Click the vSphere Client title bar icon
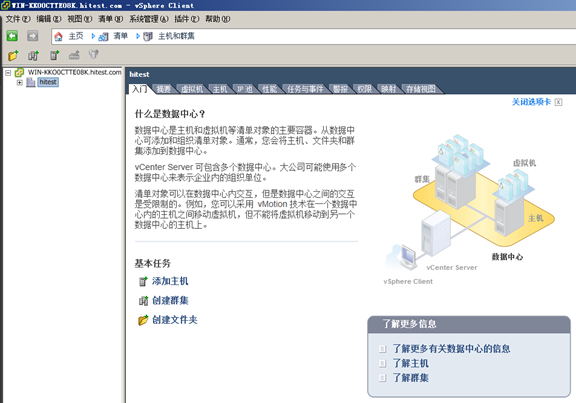The width and height of the screenshot is (576, 403). [5, 5]
